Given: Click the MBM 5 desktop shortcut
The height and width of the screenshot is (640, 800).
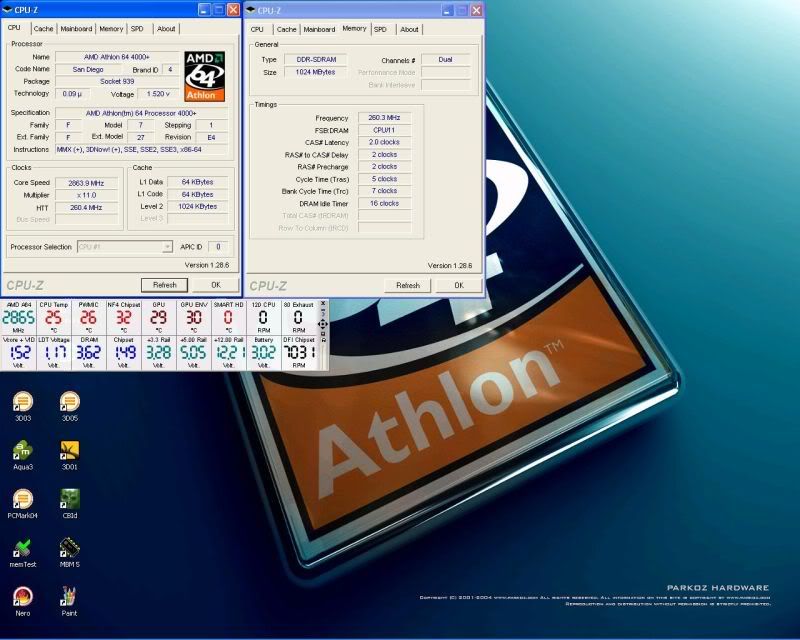Looking at the screenshot, I should click(x=69, y=553).
